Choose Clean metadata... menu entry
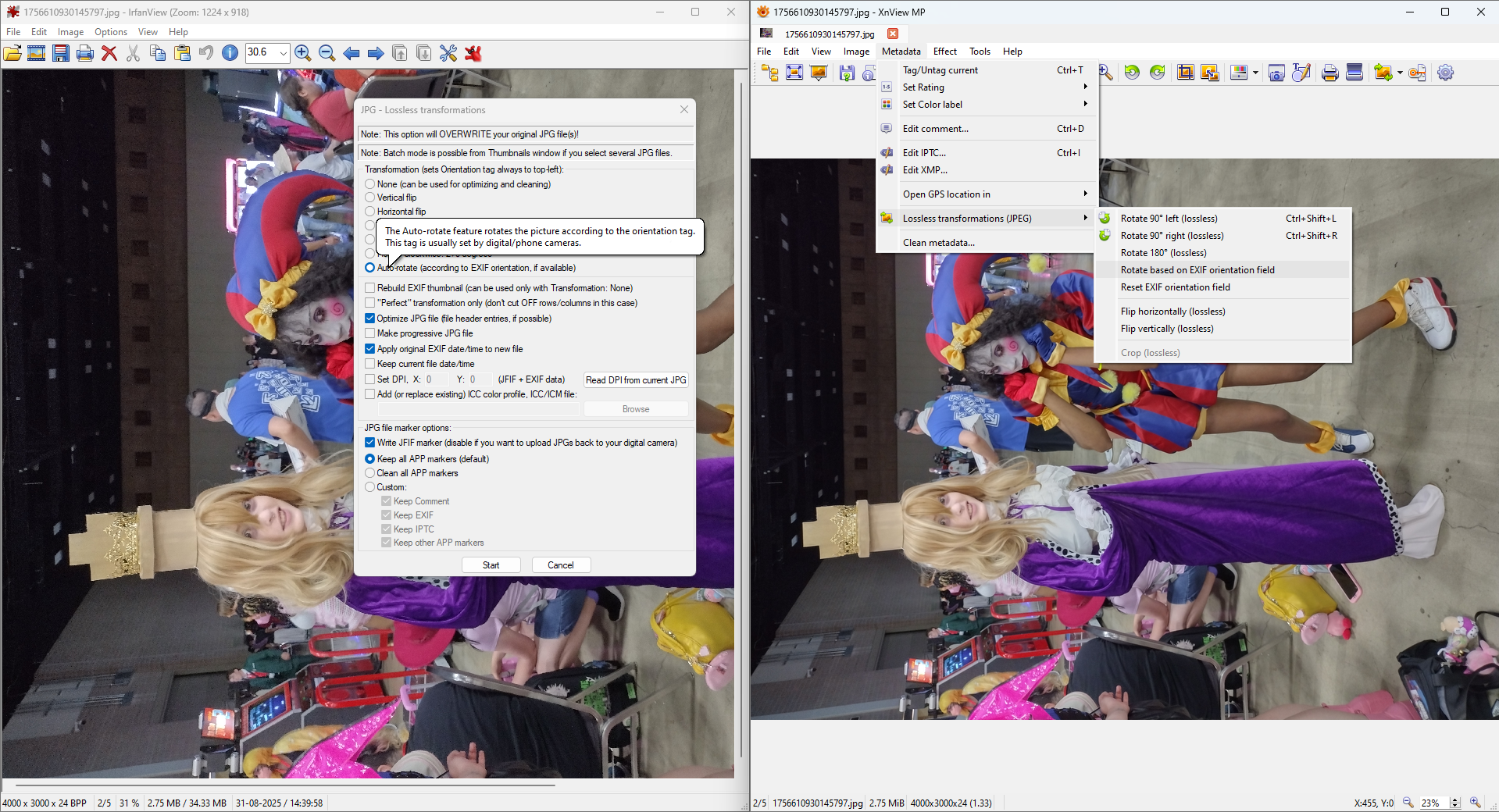The image size is (1499, 812). tap(987, 243)
